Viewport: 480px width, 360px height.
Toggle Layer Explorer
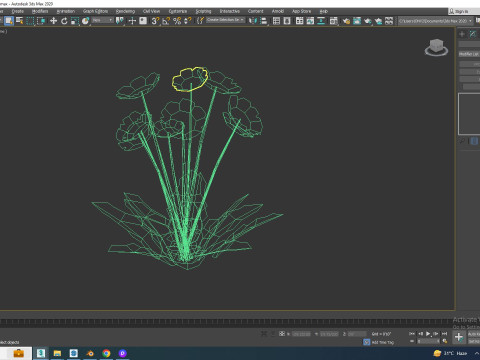(x=287, y=21)
